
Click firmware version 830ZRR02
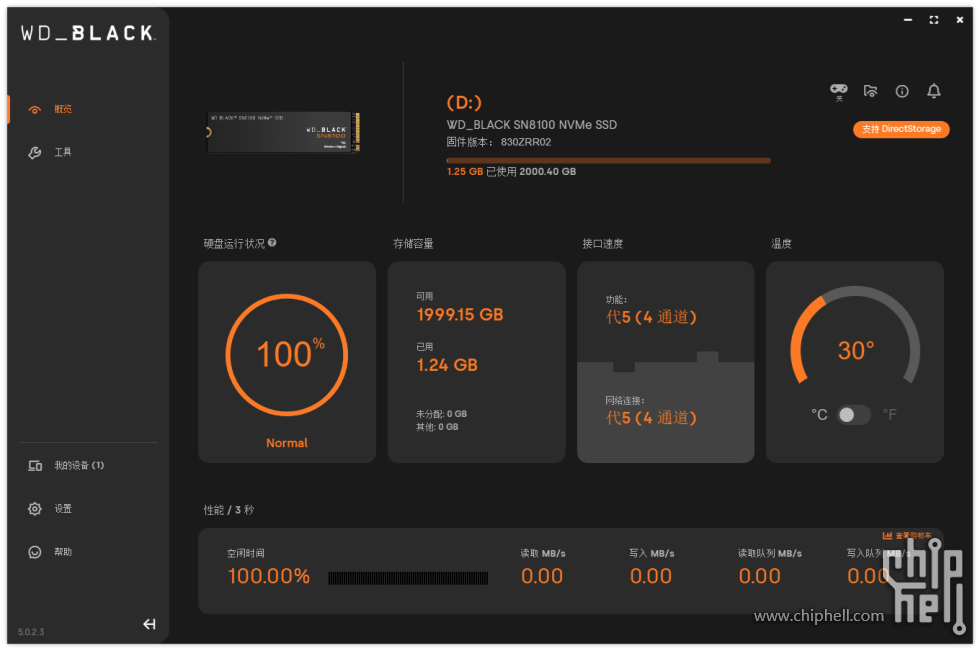(526, 142)
